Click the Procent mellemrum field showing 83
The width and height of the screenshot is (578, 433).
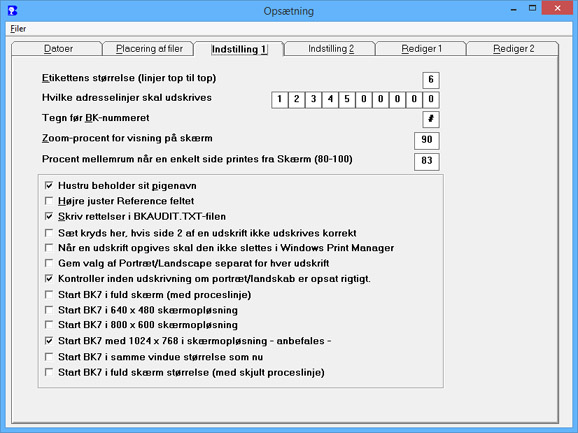click(426, 161)
